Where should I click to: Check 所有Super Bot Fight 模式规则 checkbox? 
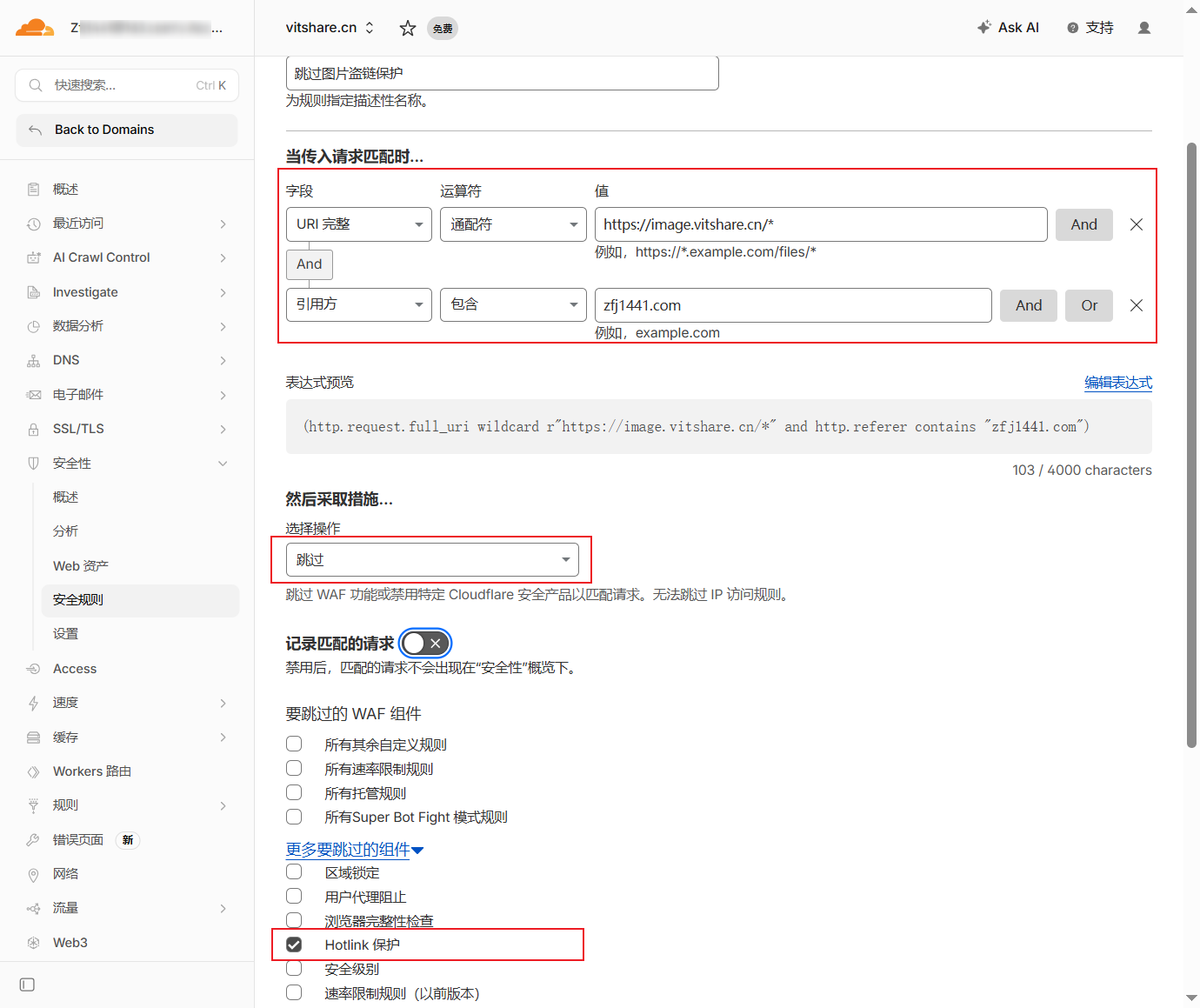pyautogui.click(x=294, y=817)
